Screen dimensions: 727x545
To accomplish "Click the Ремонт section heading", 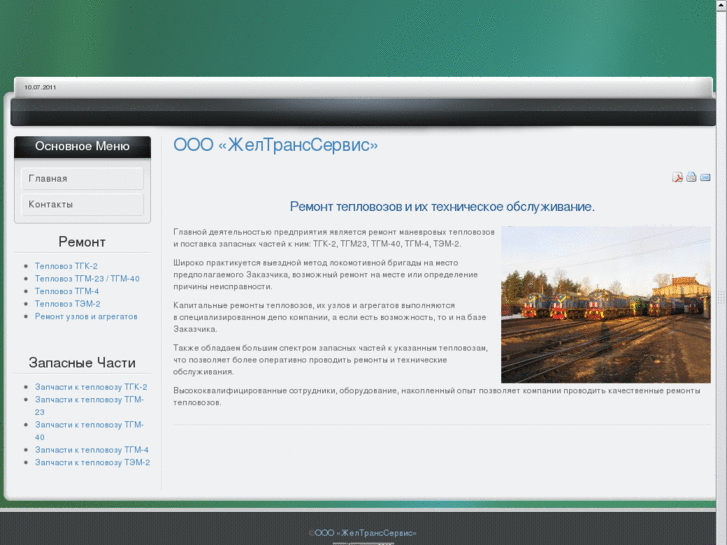I will tap(82, 242).
